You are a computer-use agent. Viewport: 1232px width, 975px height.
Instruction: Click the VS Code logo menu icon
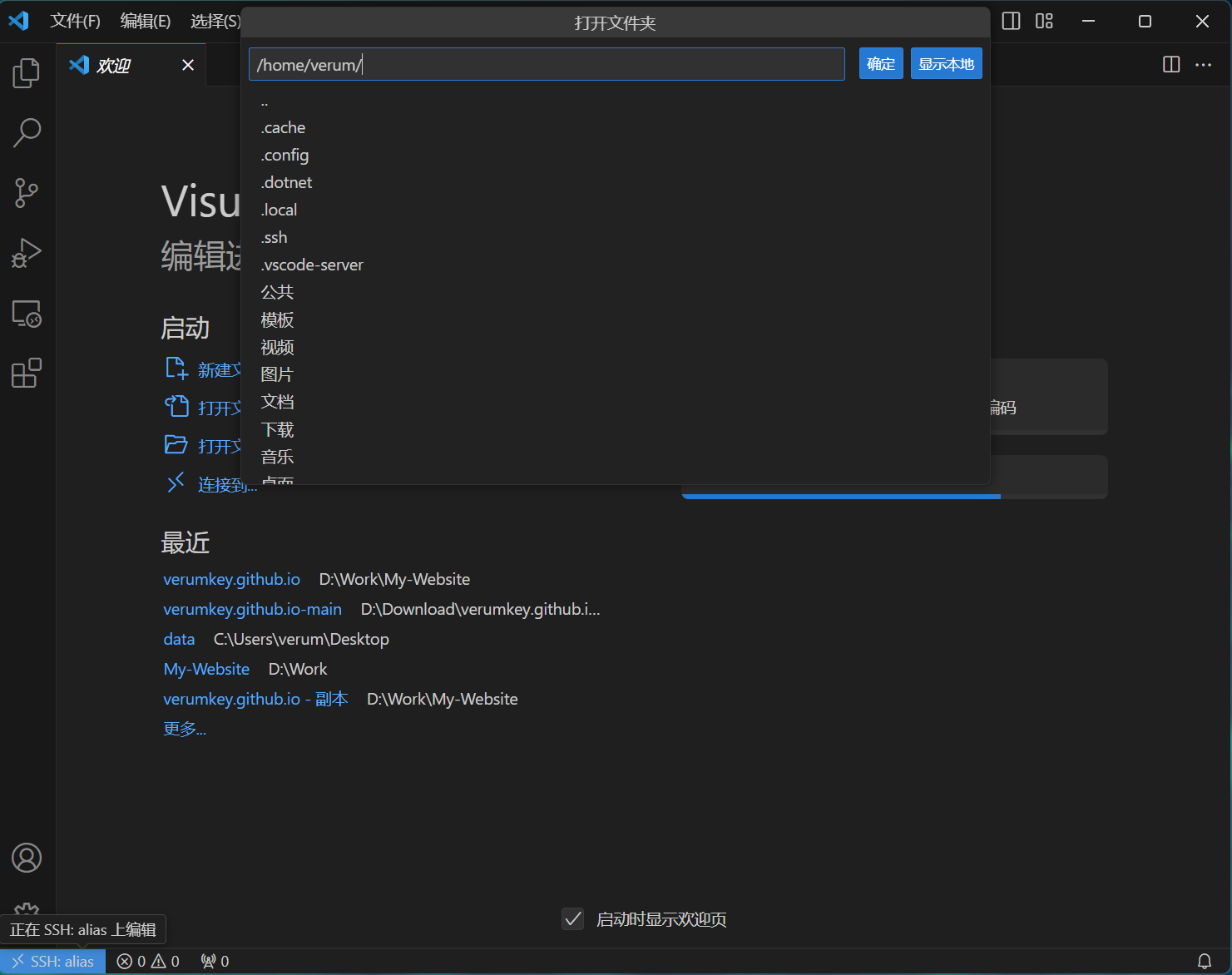(18, 21)
